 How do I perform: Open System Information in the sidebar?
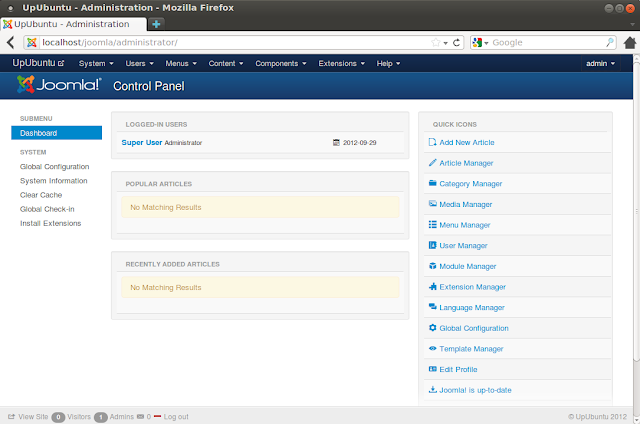click(x=53, y=181)
